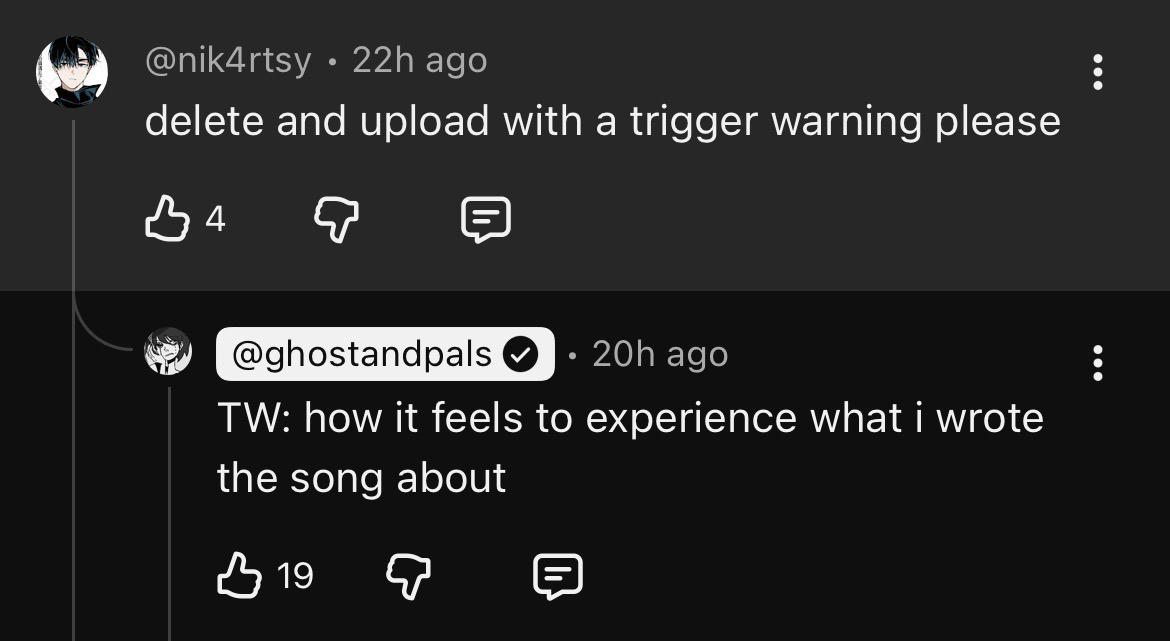Dislike the @ghostandpals reply
The width and height of the screenshot is (1170, 641).
407,575
